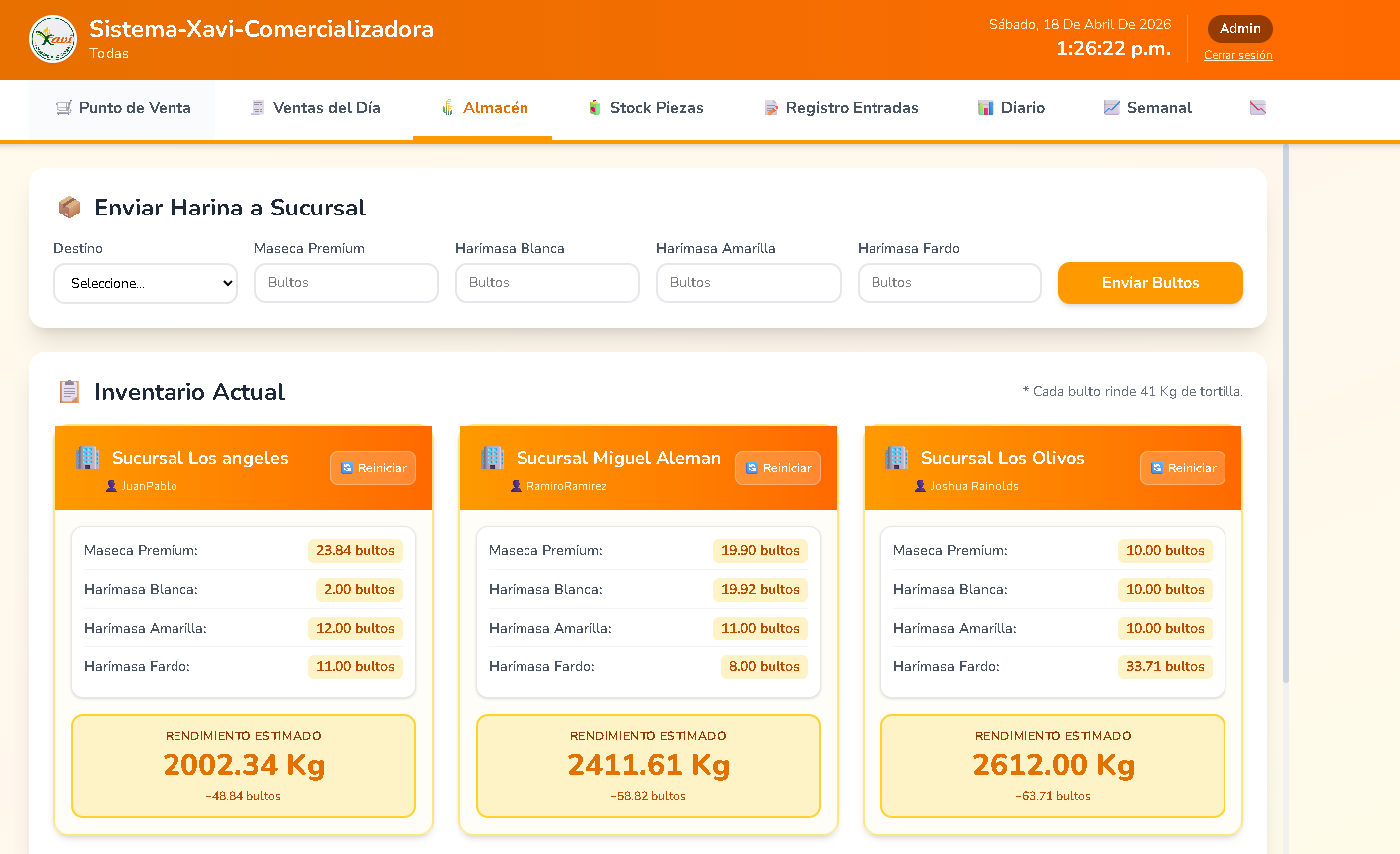Viewport: 1400px width, 854px height.
Task: Click the chart icon after Semanal tab
Action: pos(1257,108)
